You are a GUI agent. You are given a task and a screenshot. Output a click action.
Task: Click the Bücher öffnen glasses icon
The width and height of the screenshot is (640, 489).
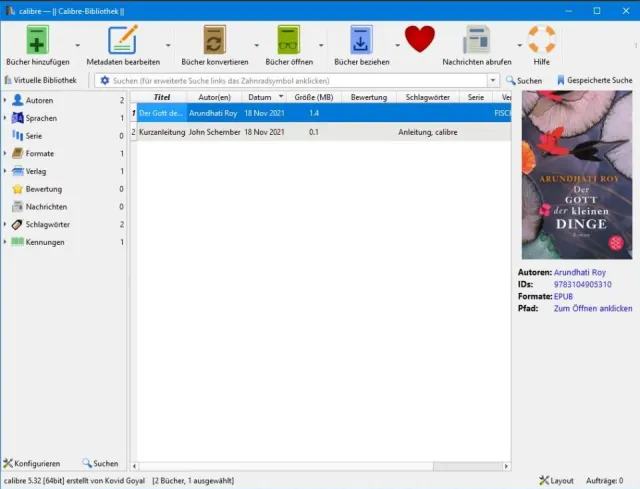click(290, 40)
